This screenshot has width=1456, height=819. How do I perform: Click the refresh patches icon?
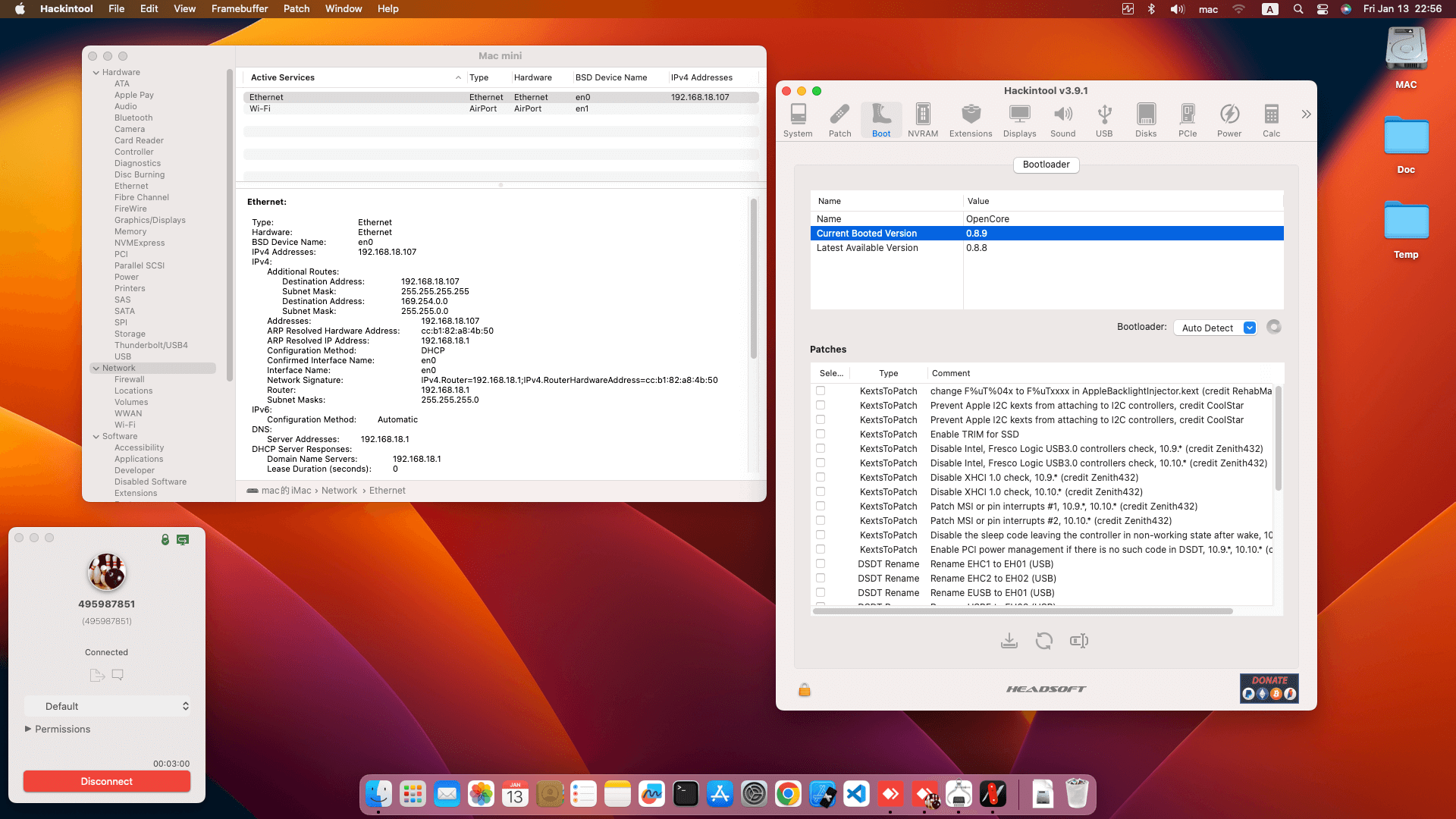1044,641
